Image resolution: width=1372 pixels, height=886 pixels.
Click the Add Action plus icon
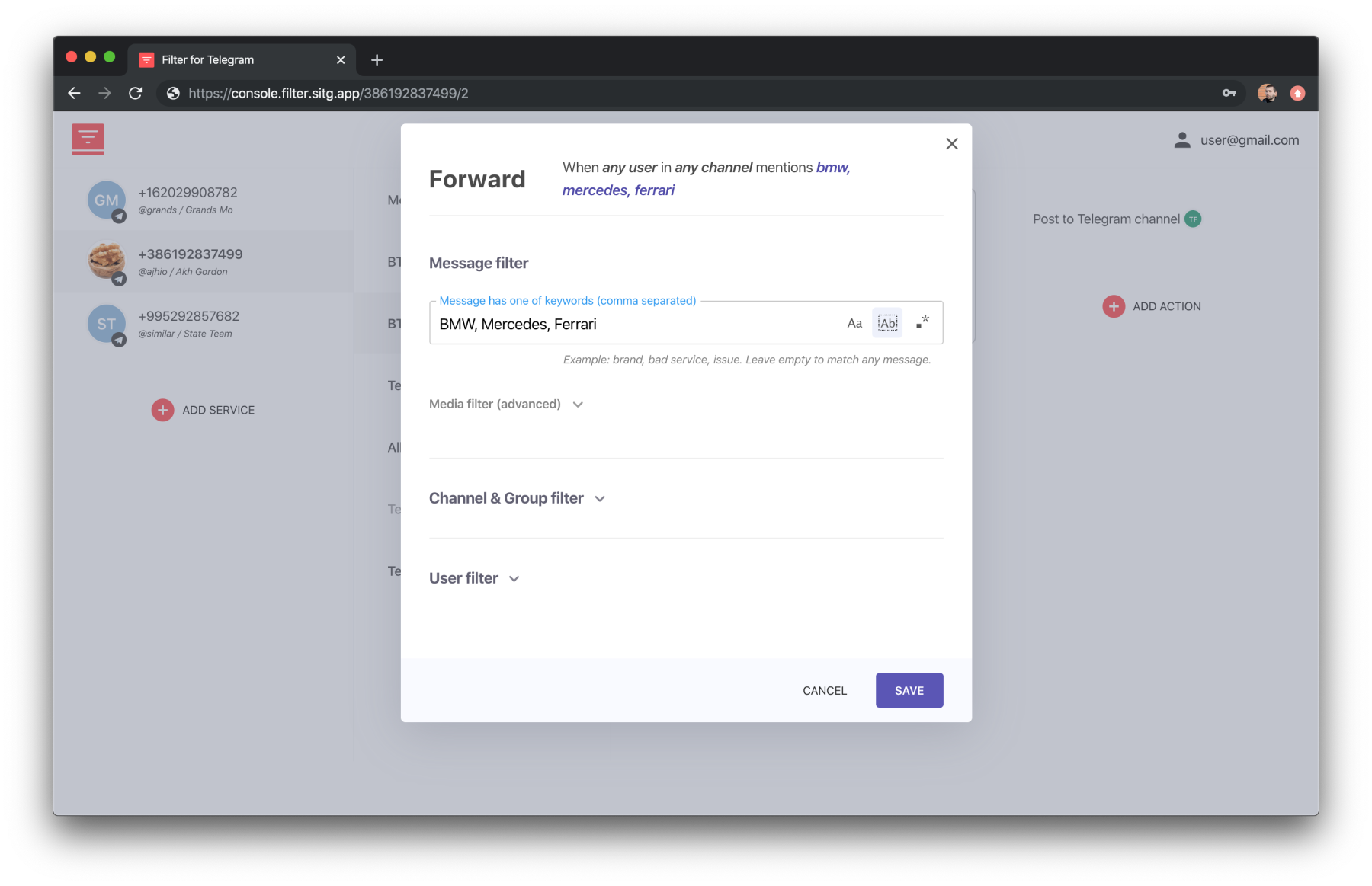1113,306
